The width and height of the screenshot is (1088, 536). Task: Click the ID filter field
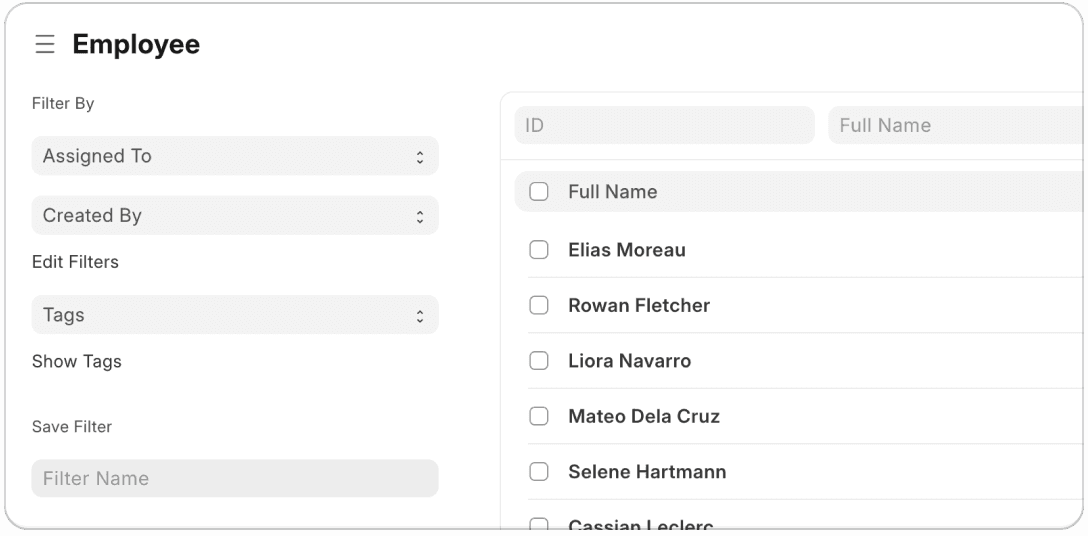coord(664,125)
